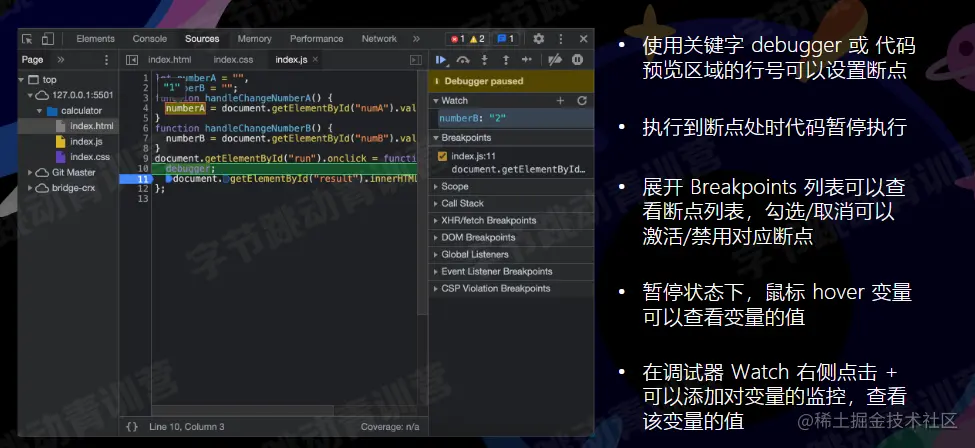Click the red error count badge
Screen dimensions: 975x448
point(458,39)
